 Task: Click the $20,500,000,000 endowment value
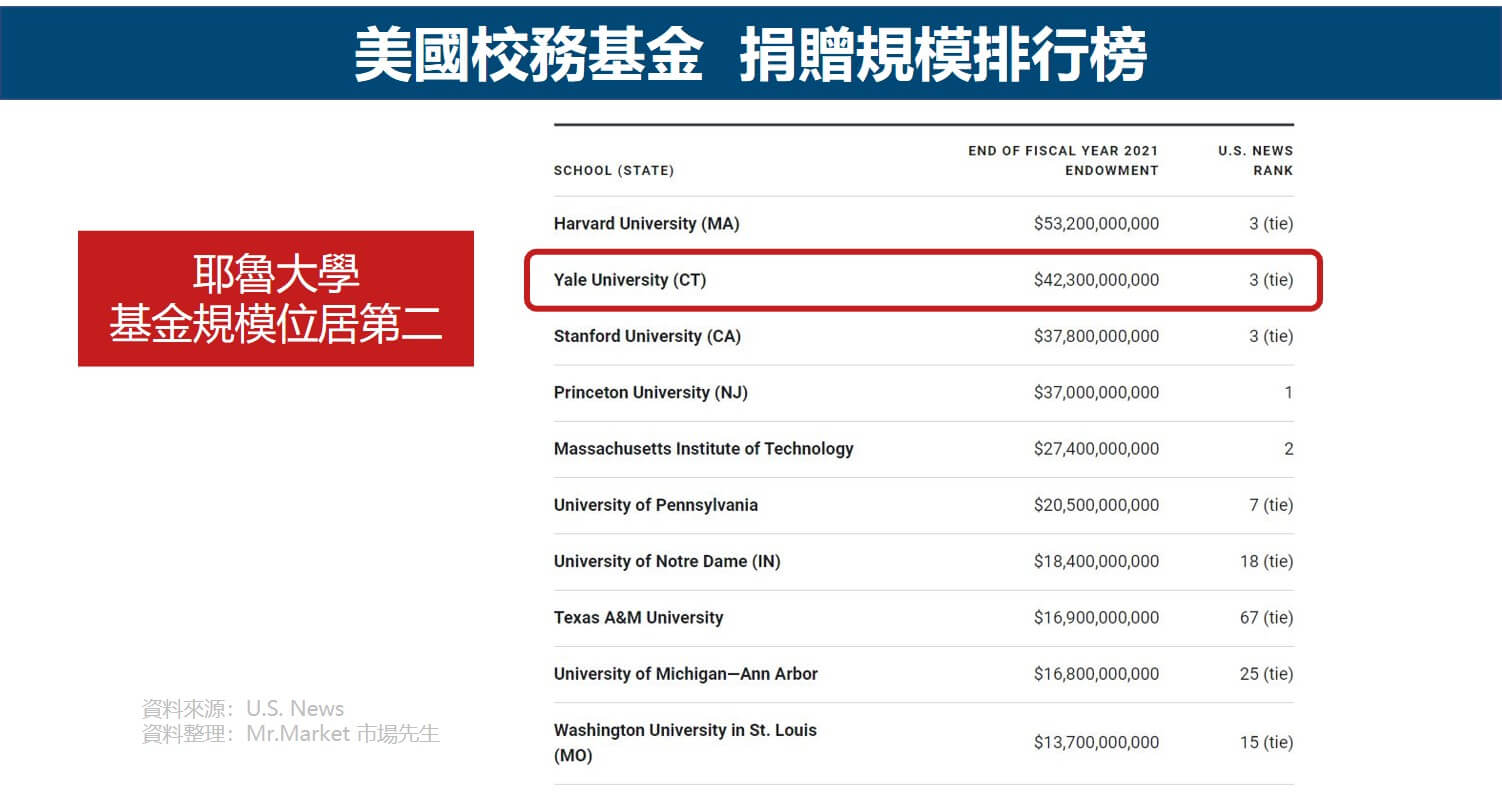point(1096,505)
